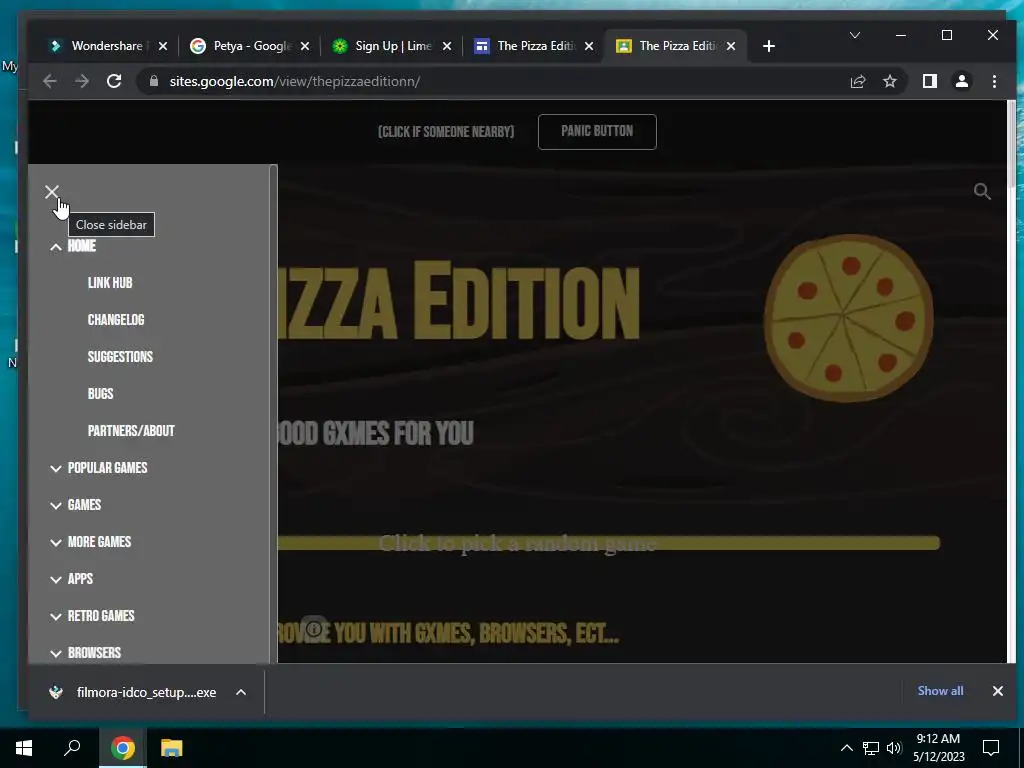Screen dimensions: 1024x768
Task: Select the Apps sidebar entry
Action: pos(80,579)
